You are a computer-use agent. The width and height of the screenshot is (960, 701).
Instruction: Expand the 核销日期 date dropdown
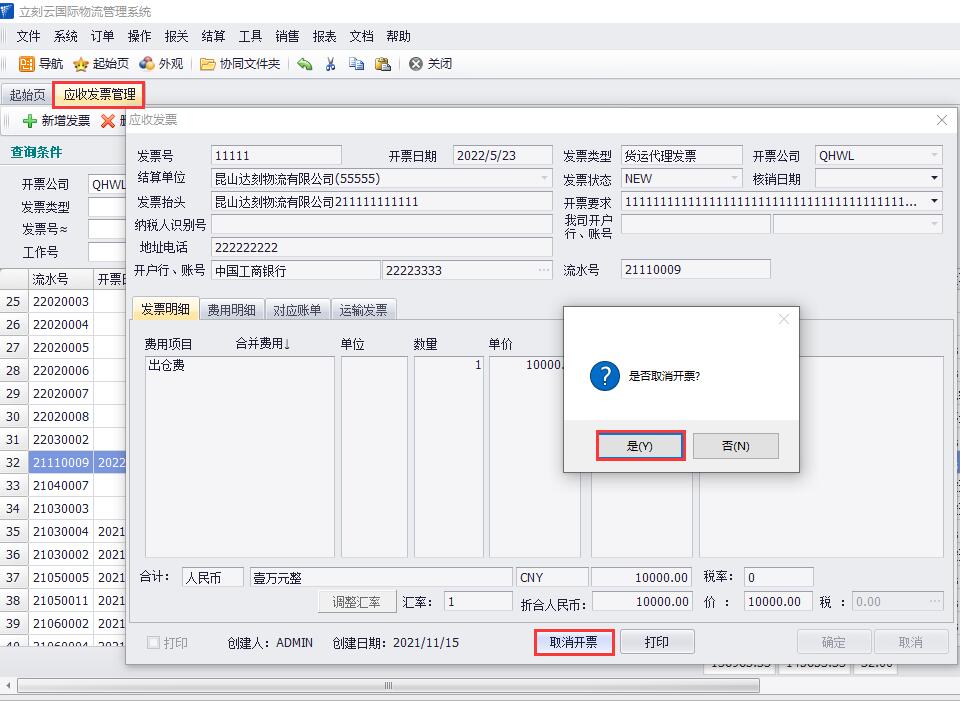934,179
